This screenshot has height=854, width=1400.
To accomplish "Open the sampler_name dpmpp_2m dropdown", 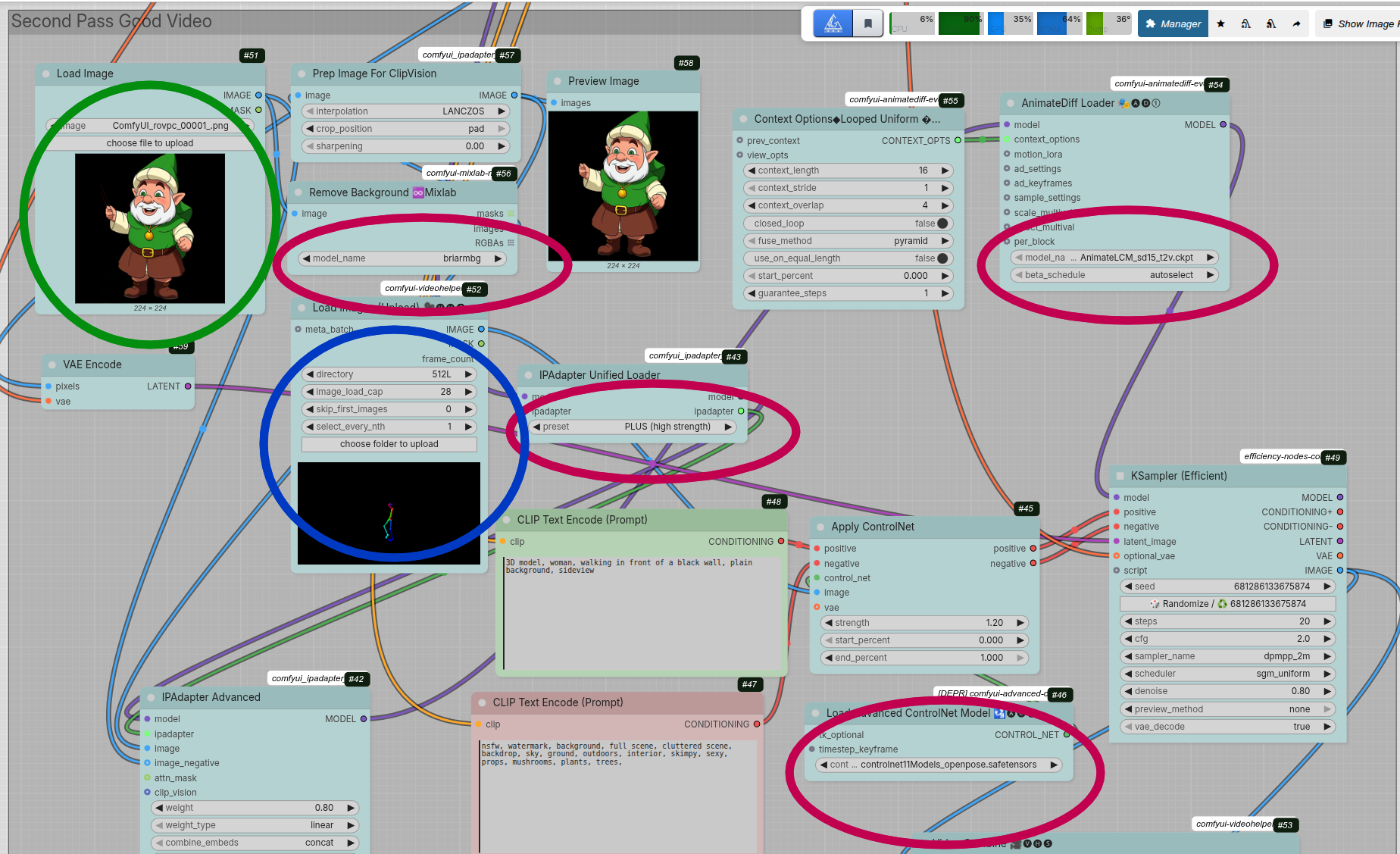I will [1228, 656].
